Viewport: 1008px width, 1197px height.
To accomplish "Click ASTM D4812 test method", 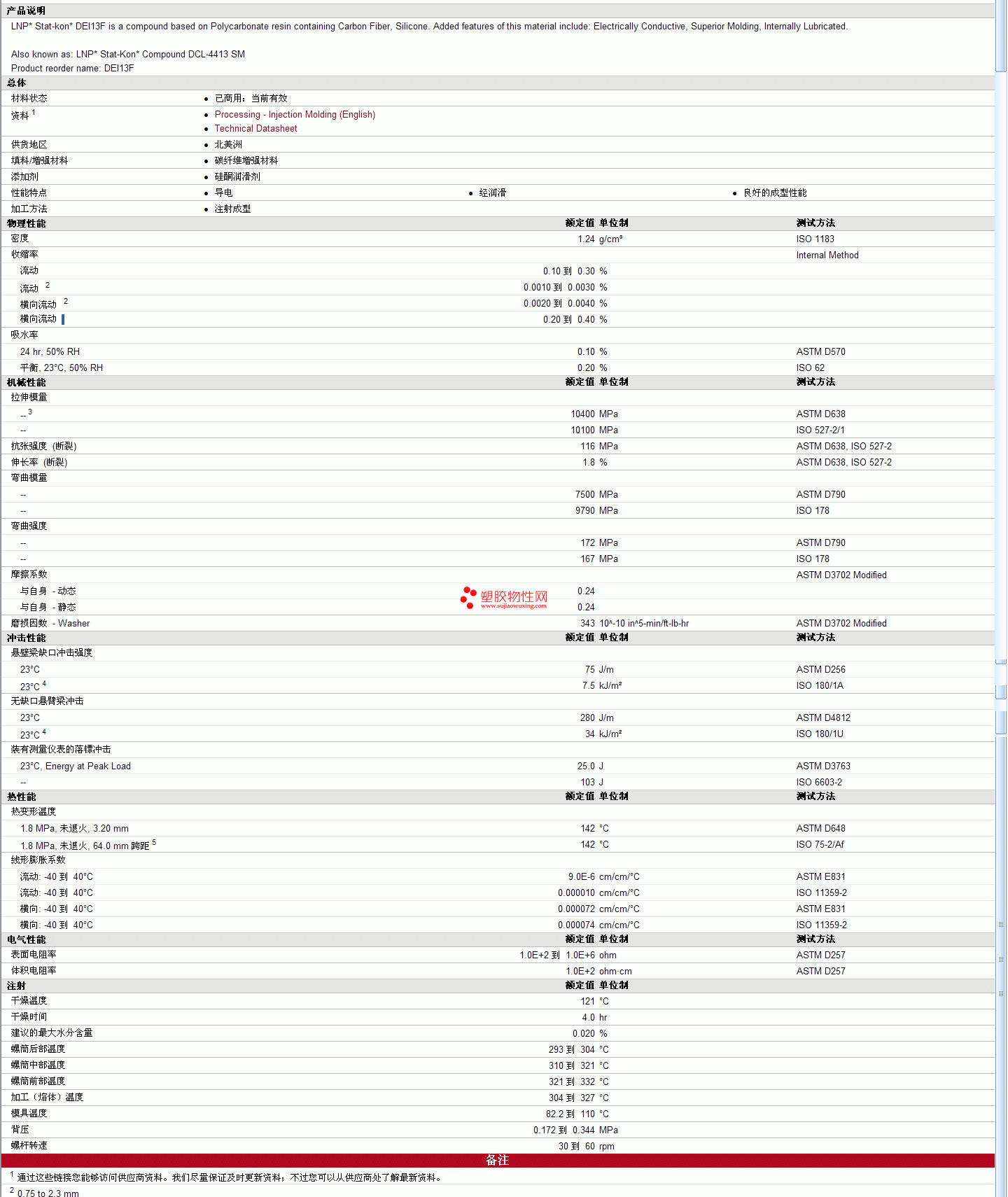I will click(x=823, y=718).
